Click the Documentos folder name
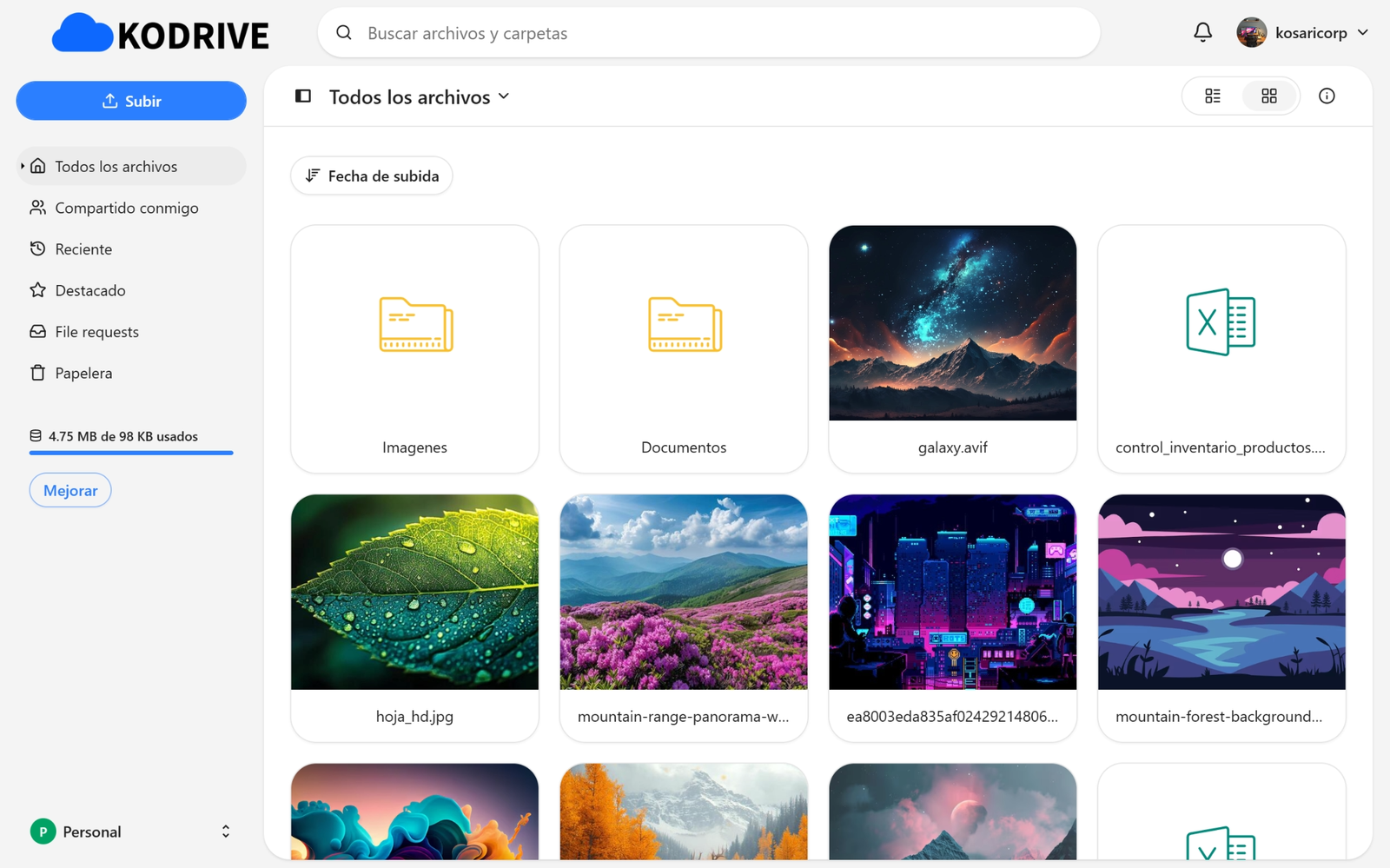Screen dimensions: 1390x868 [x=684, y=447]
